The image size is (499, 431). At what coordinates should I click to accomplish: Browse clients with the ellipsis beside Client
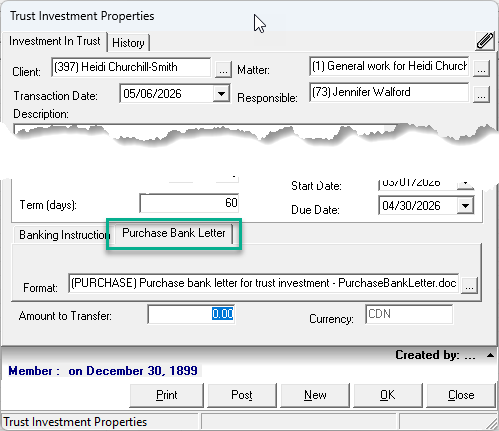pos(223,69)
